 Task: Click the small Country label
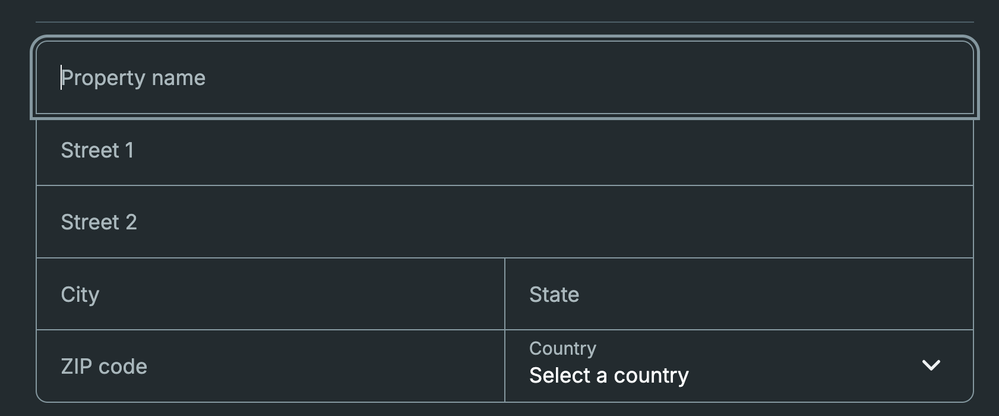pos(562,348)
